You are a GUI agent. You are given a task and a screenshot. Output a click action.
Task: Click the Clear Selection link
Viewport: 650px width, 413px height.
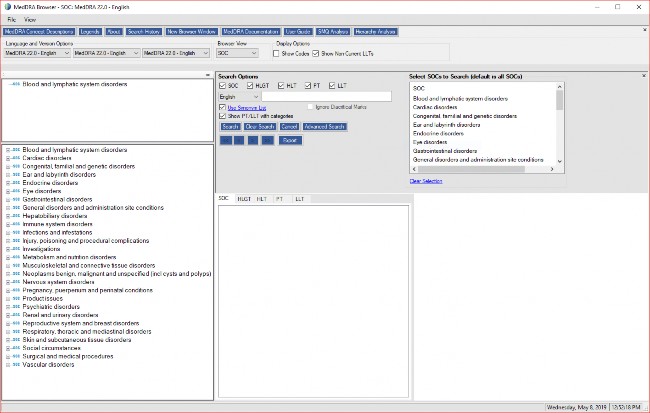(426, 181)
